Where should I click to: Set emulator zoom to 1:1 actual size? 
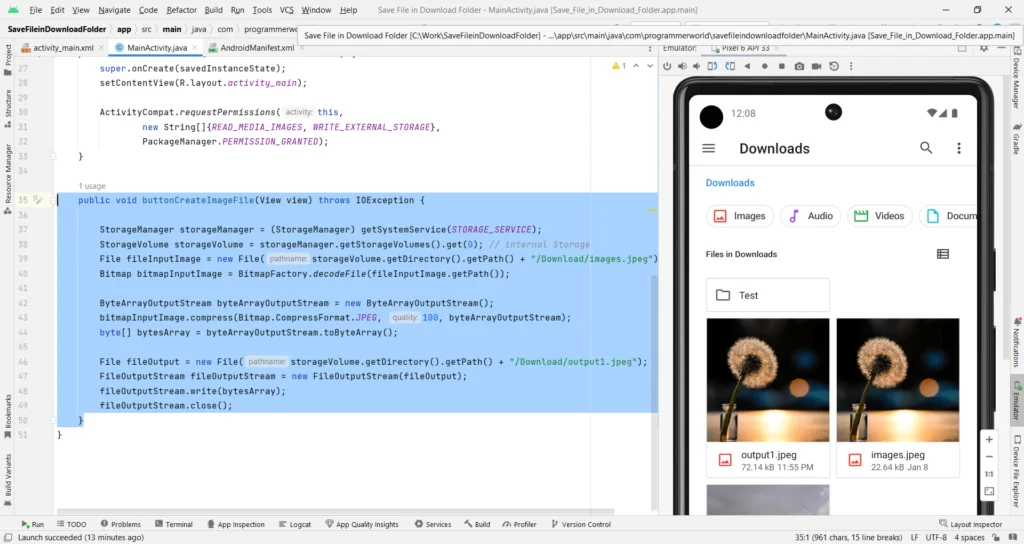[989, 474]
